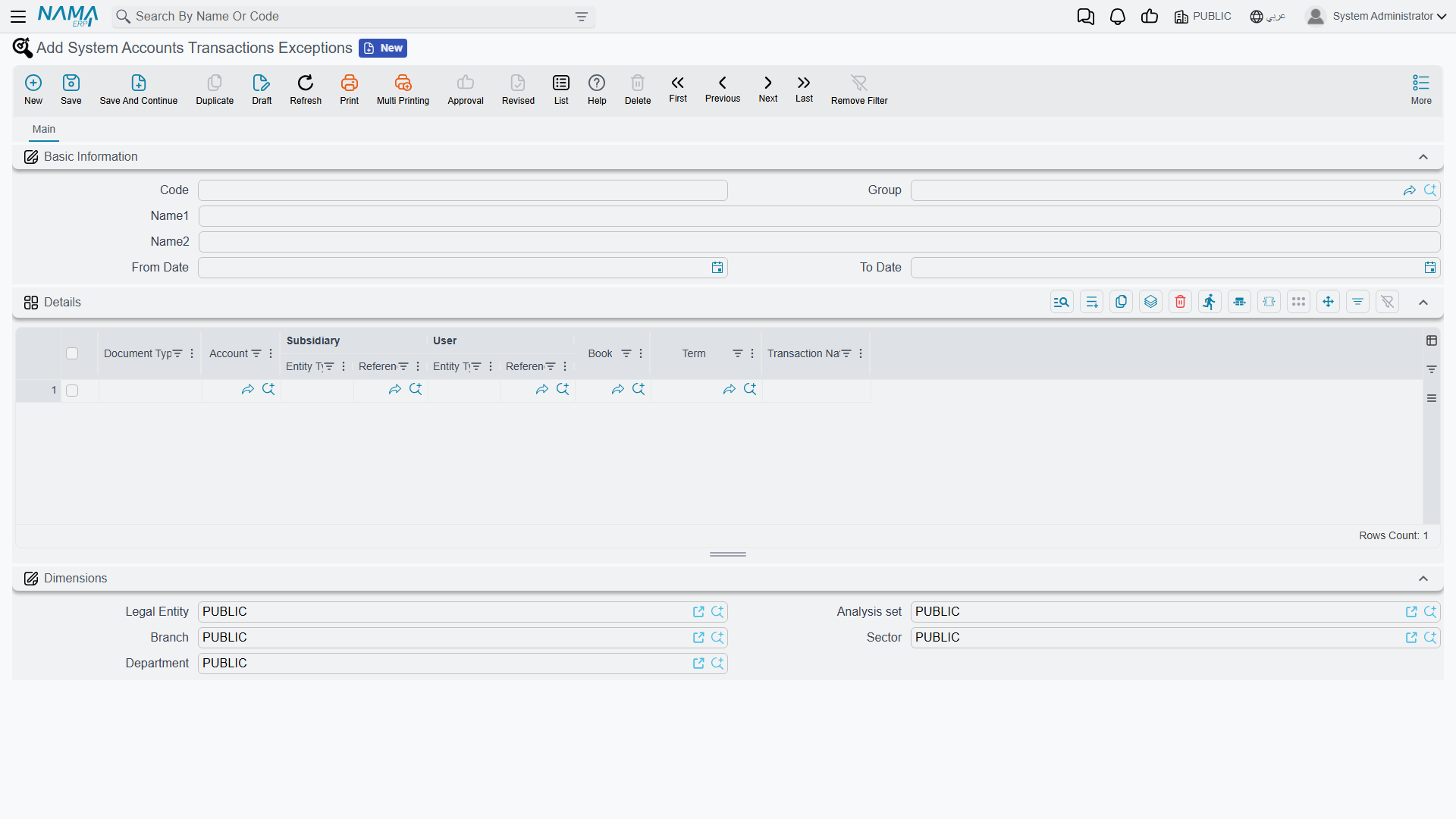Click the Name1 input field
The image size is (1456, 819).
(x=819, y=216)
